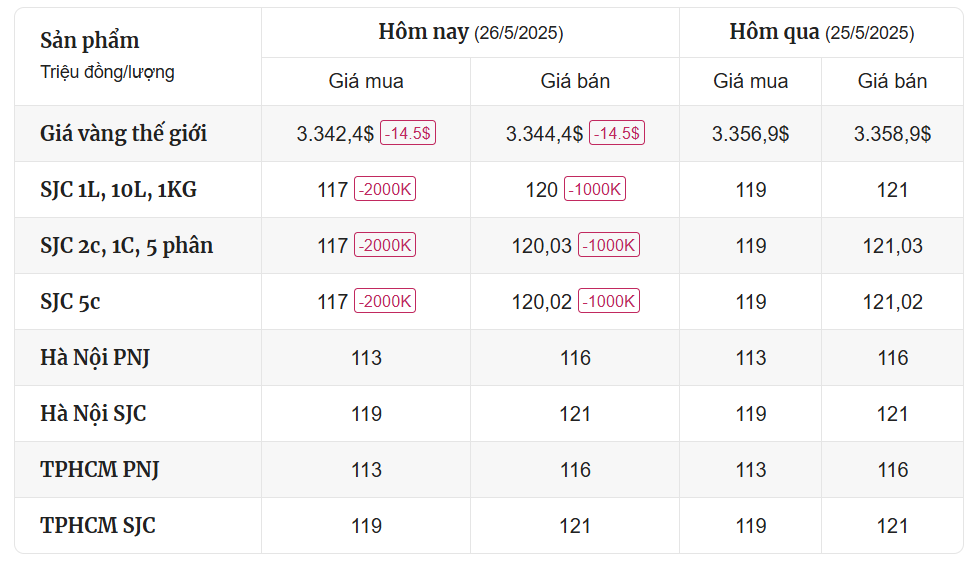Select yesterday's buy price 119 for TPHCM SJC
Screen dimensions: 973x562
coord(751,526)
